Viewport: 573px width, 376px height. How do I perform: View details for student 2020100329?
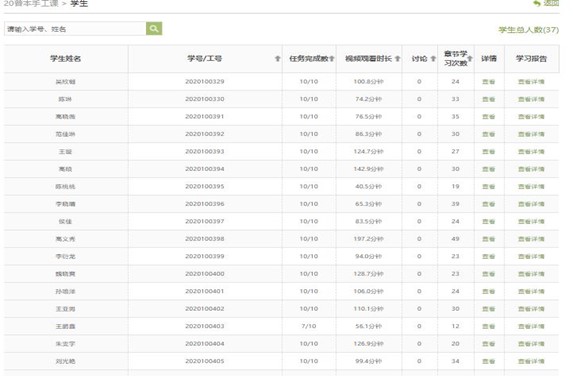tap(489, 81)
